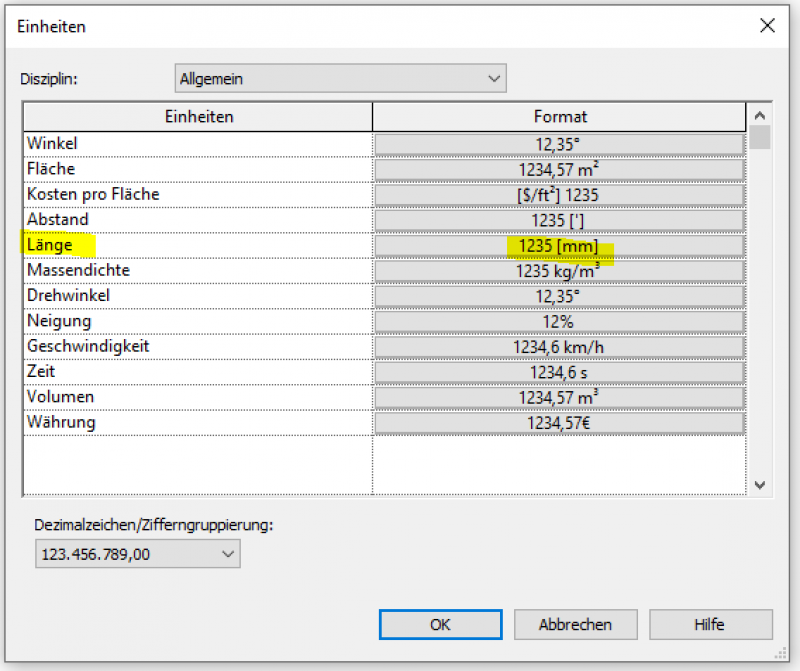
Task: Click the Einheiten column header
Action: tap(198, 117)
